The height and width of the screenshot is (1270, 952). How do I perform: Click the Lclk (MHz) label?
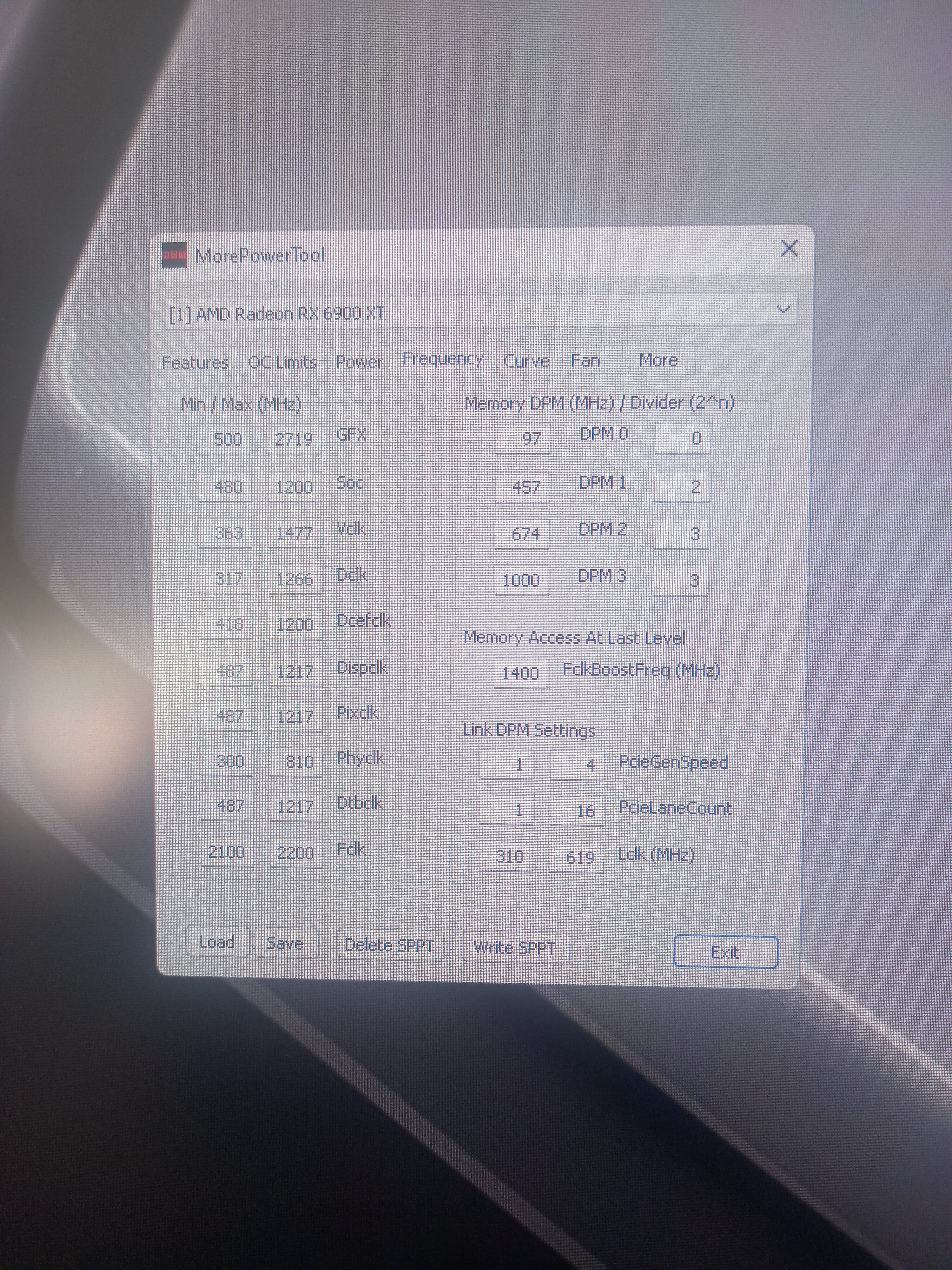[656, 854]
